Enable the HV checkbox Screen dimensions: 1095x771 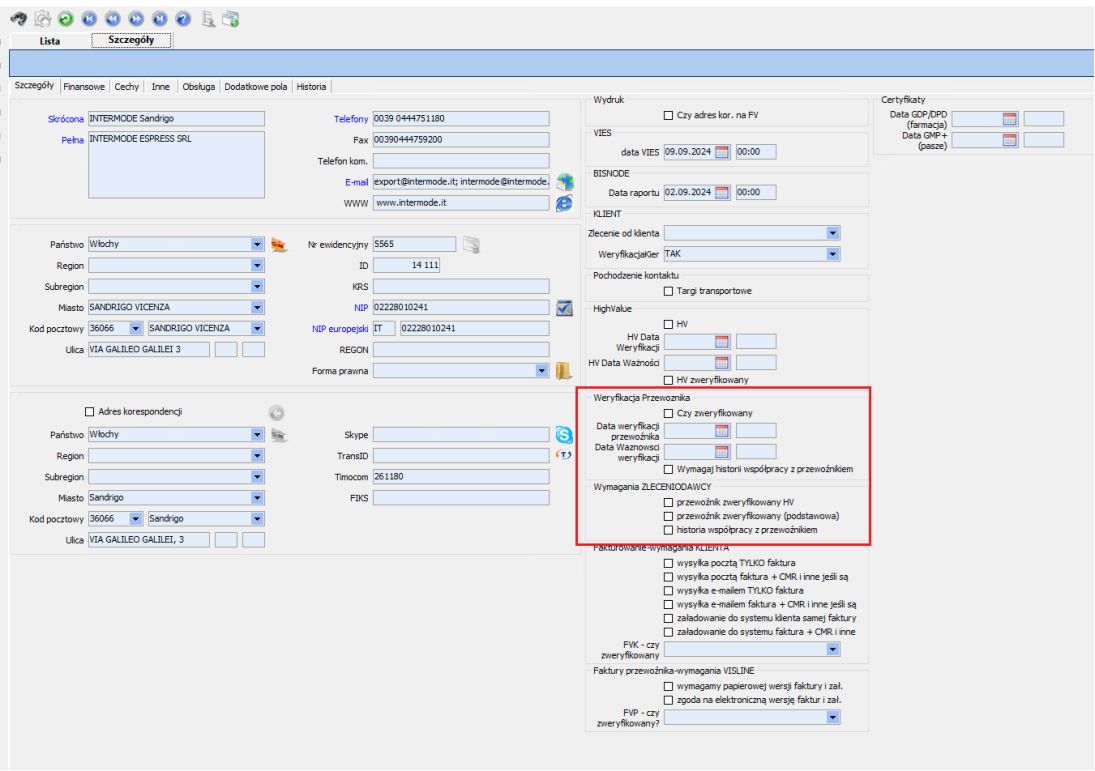pos(668,325)
